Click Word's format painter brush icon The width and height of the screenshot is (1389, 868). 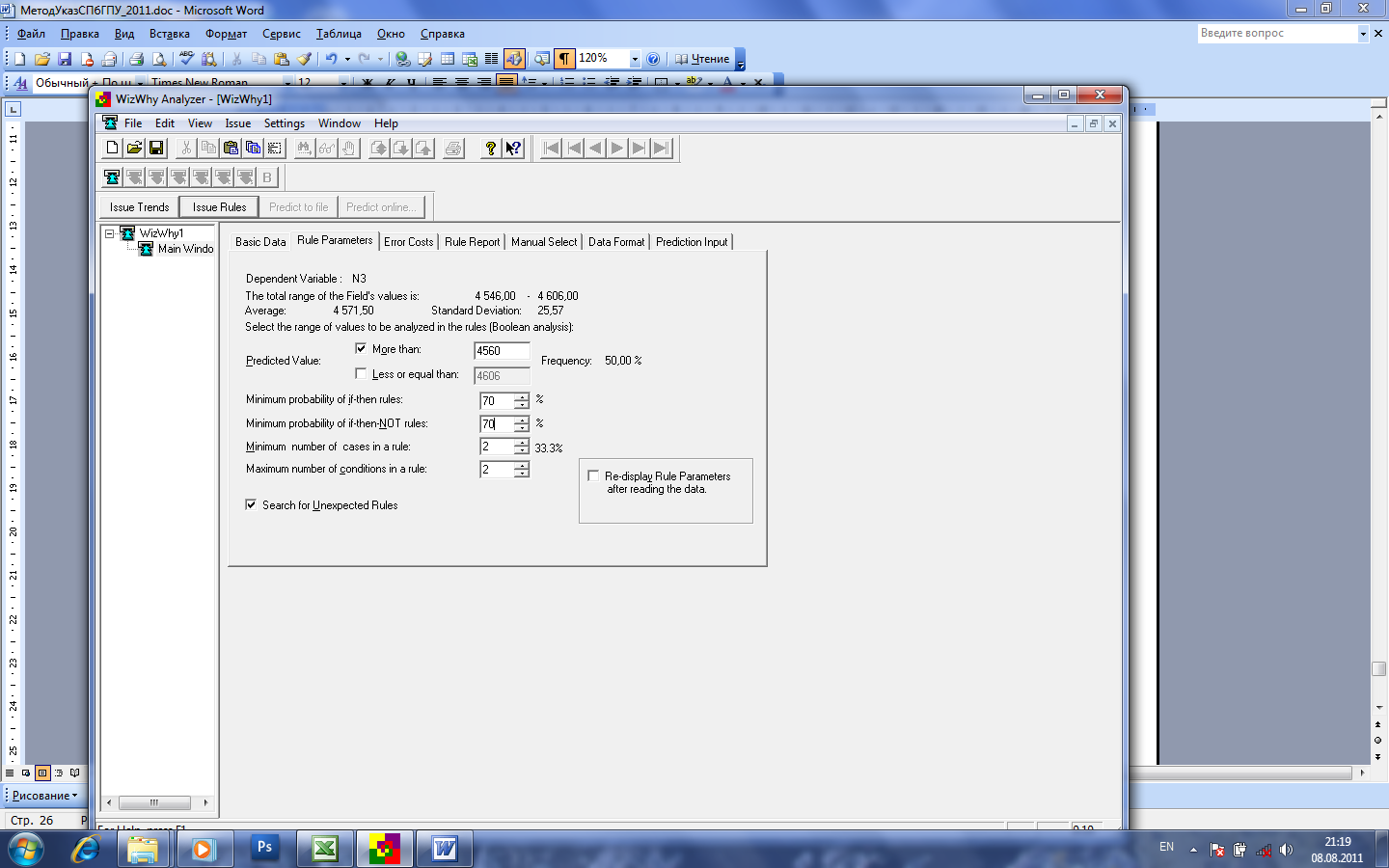coord(304,59)
